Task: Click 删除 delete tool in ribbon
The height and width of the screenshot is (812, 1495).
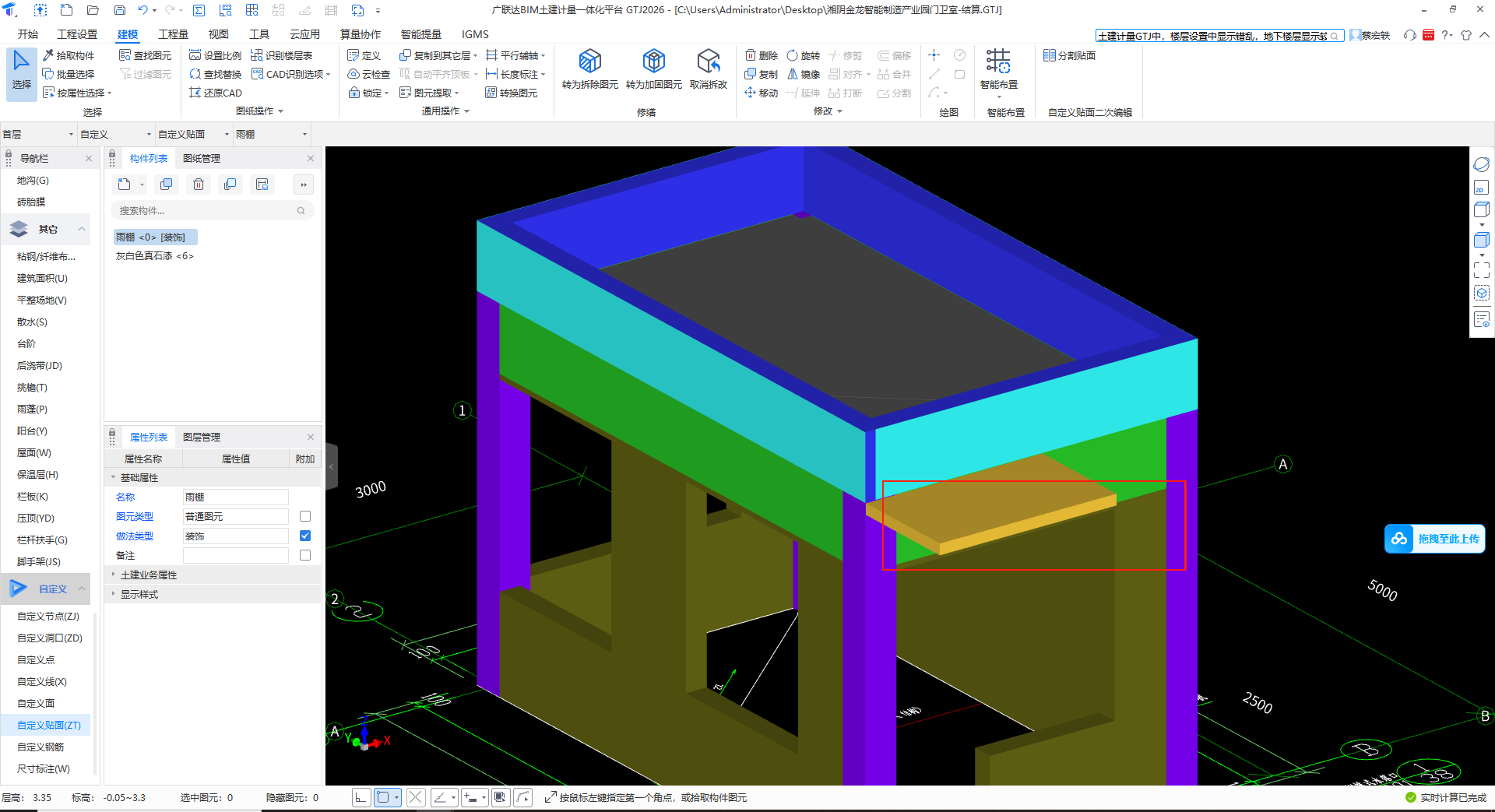Action: [x=762, y=55]
